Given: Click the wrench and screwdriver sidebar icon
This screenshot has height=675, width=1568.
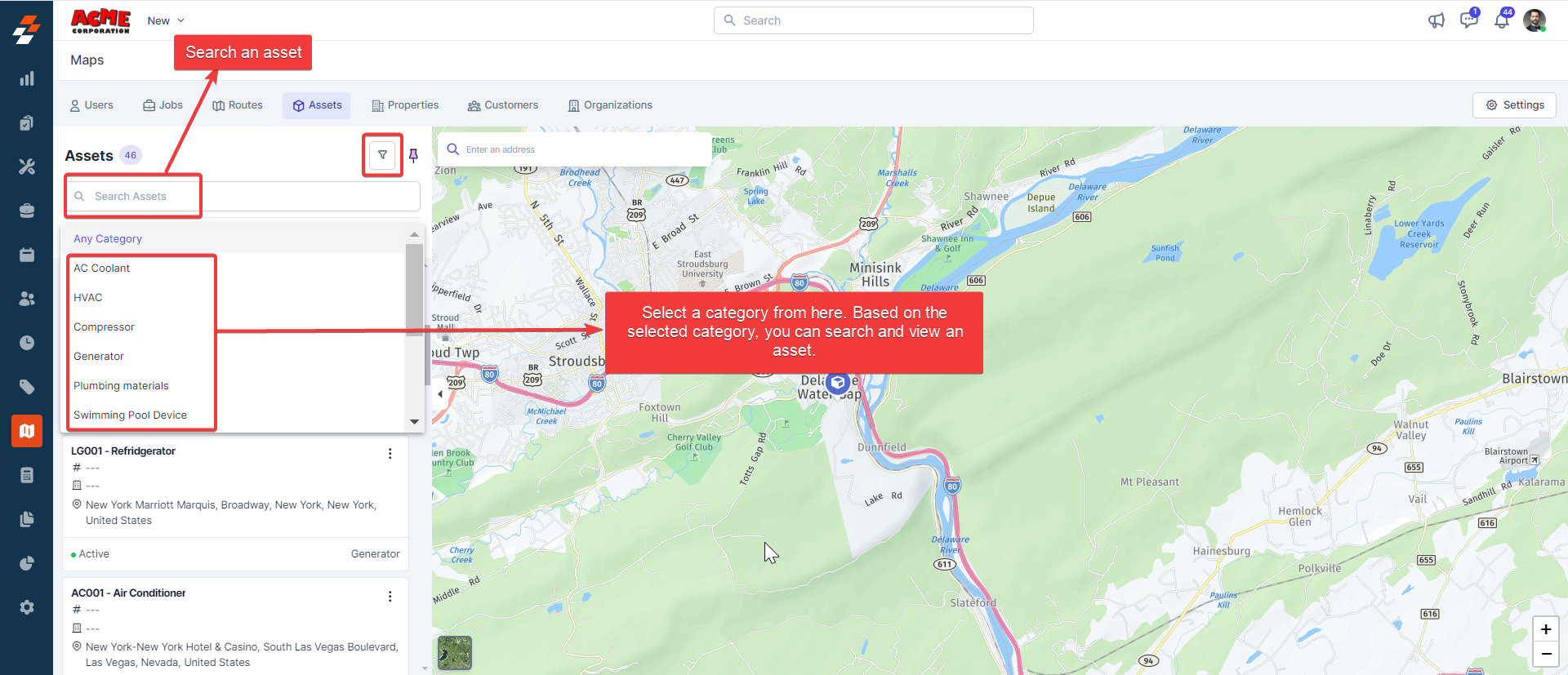Looking at the screenshot, I should tap(27, 167).
